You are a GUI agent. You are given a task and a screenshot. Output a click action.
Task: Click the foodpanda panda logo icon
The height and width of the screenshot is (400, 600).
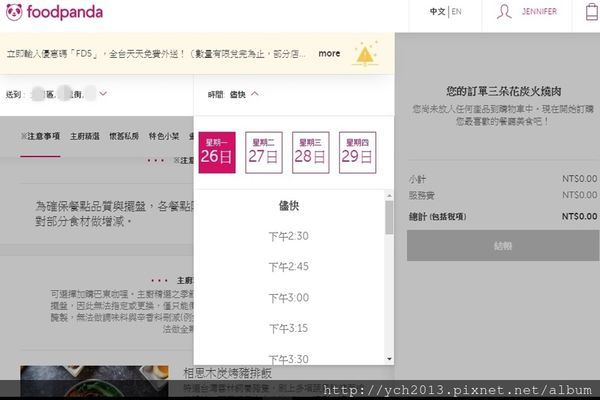14,12
